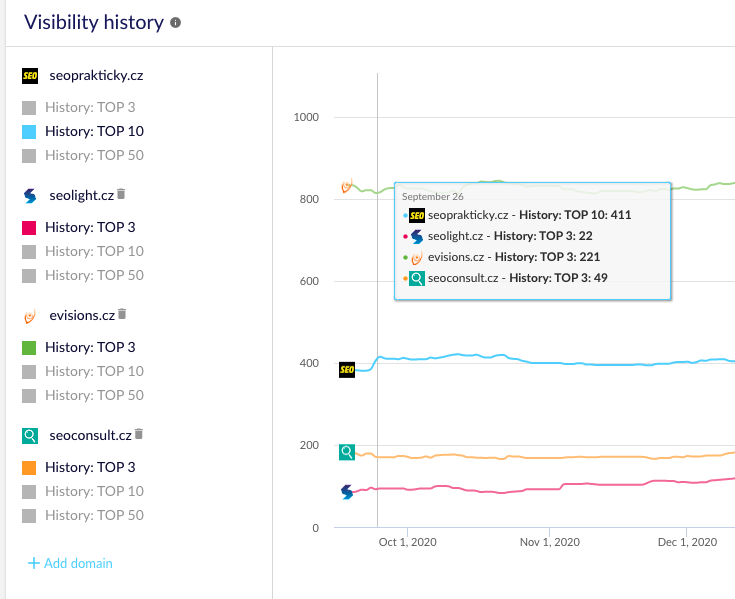Disable History: TOP 3 for evisions.cz
This screenshot has width=735, height=599.
[x=79, y=347]
